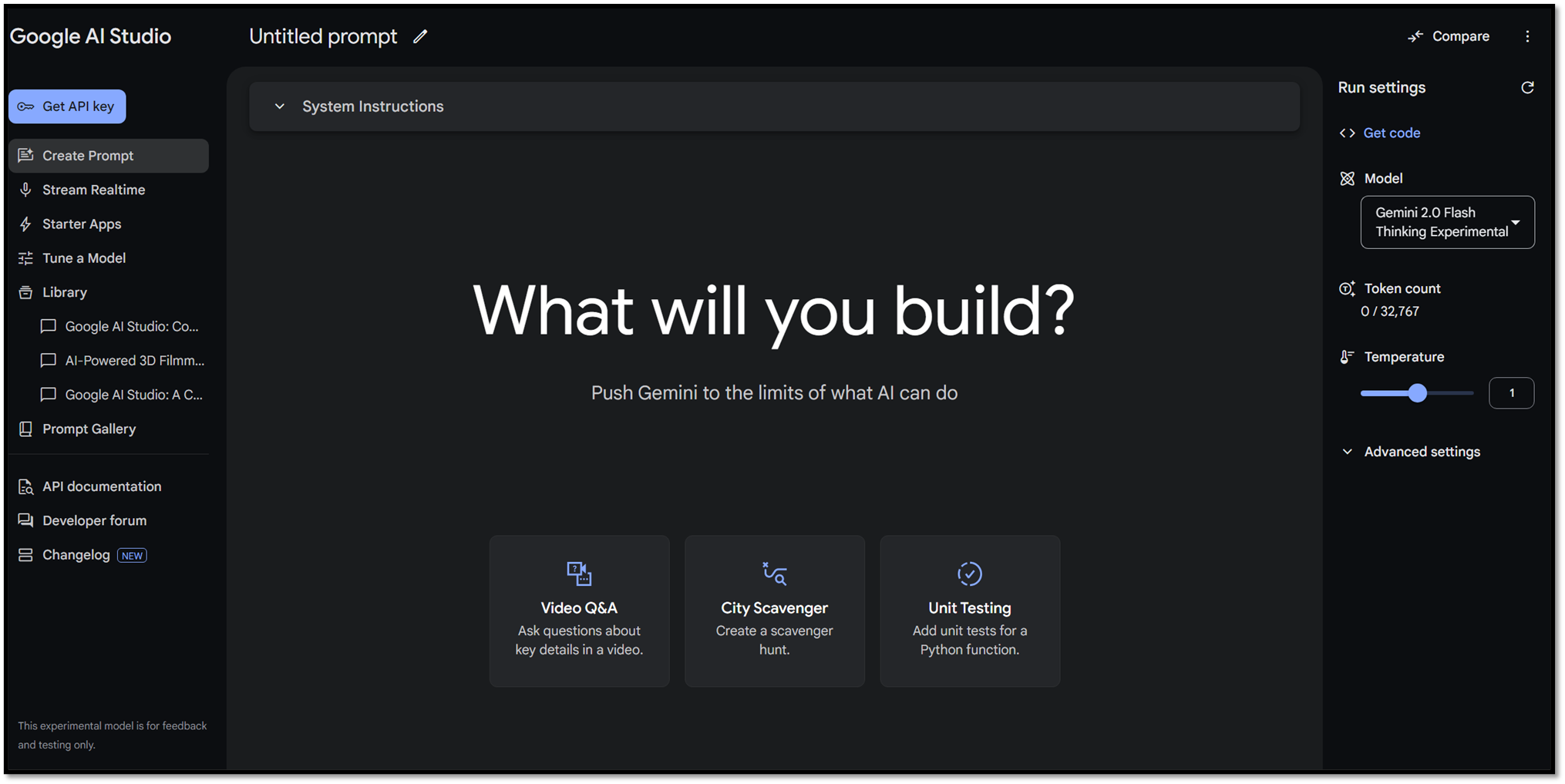Click the lightning bolt Starter Apps icon
The height and width of the screenshot is (784, 1565).
pos(25,224)
